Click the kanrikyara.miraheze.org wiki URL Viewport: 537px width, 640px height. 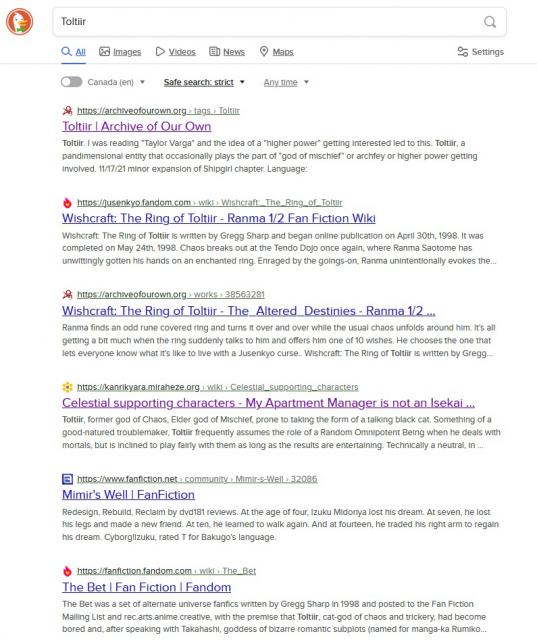pyautogui.click(x=218, y=387)
